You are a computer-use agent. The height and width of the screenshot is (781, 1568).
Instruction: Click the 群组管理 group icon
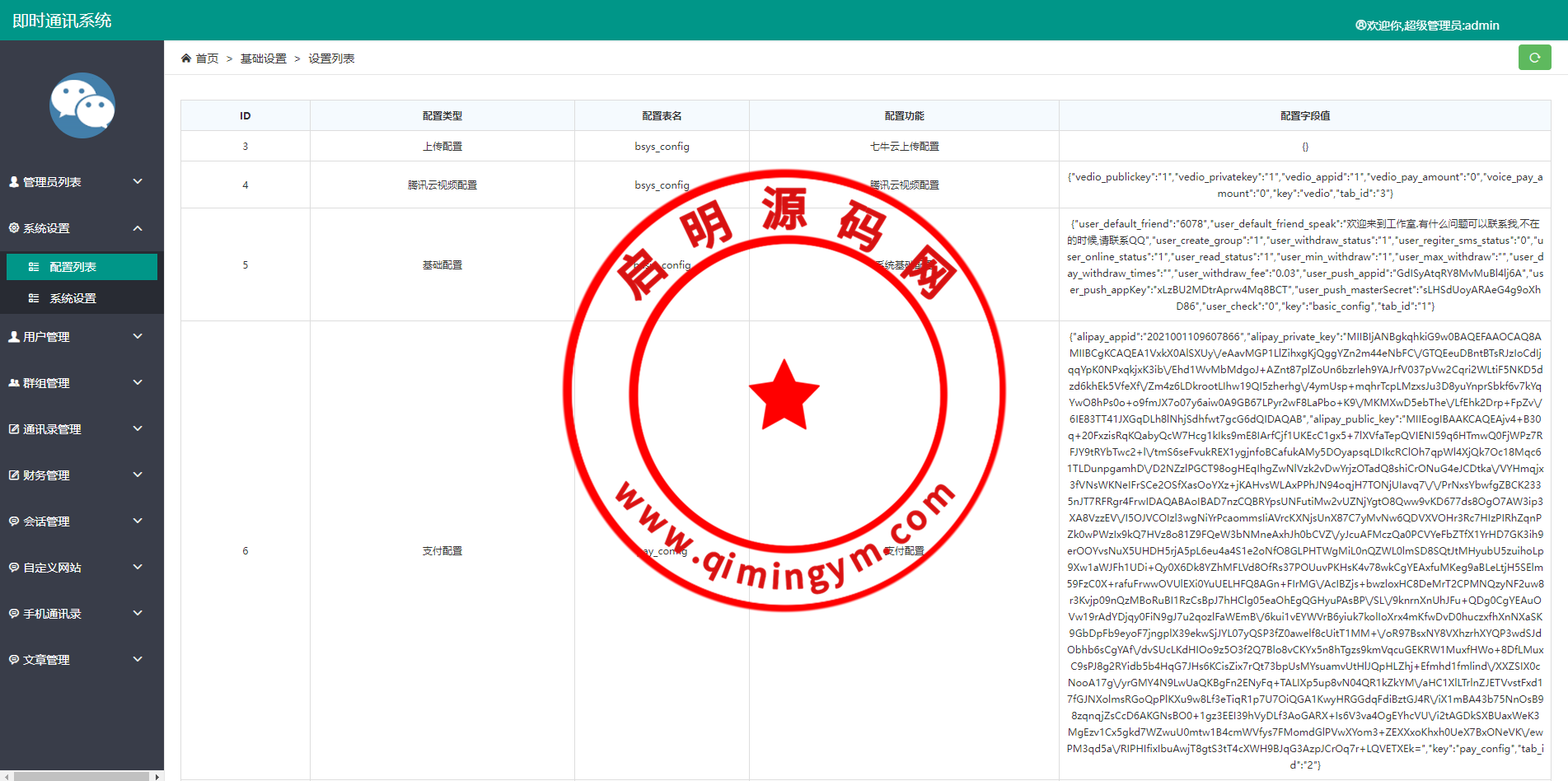tap(14, 383)
